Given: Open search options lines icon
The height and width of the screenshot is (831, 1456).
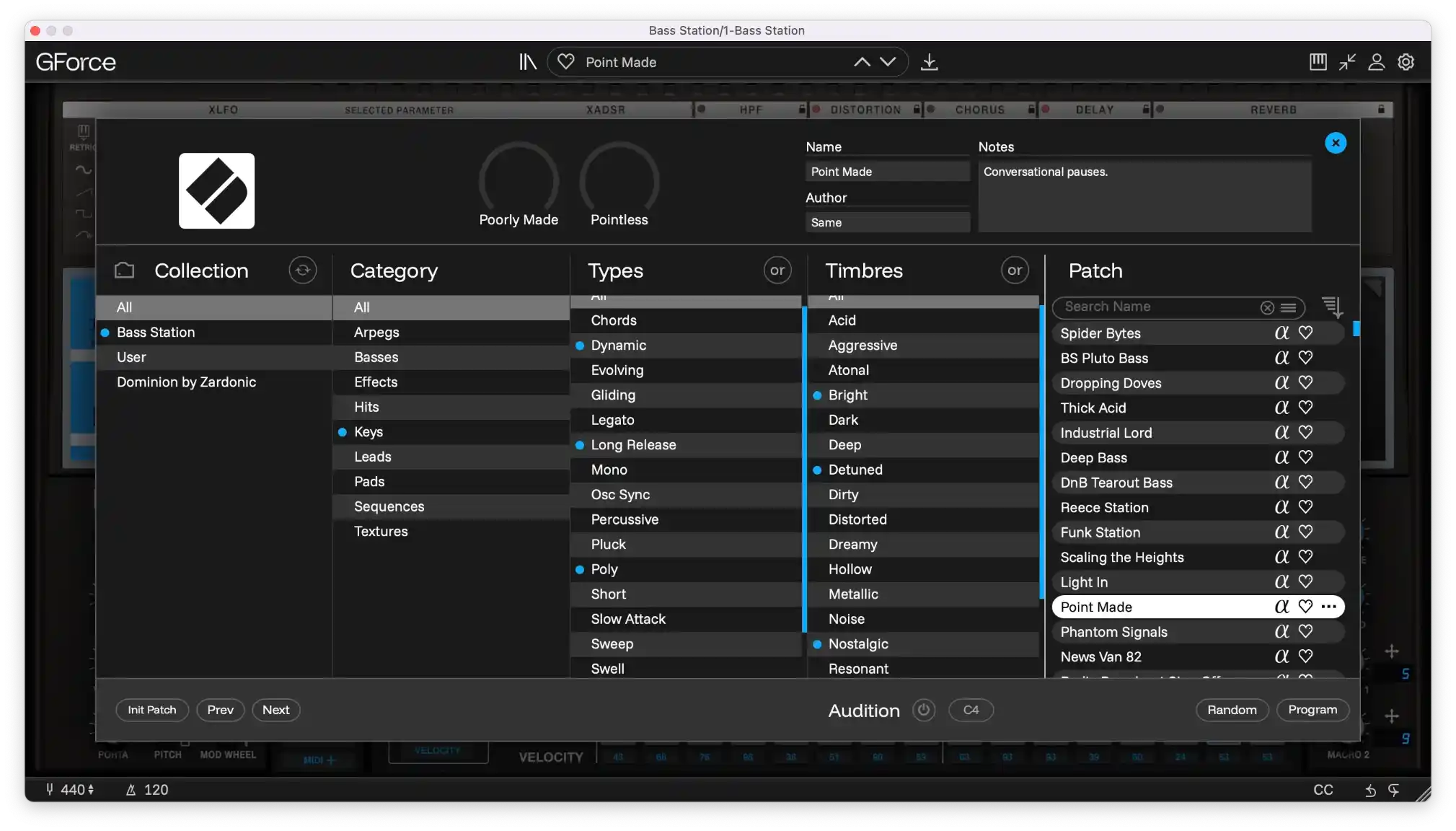Looking at the screenshot, I should point(1289,308).
